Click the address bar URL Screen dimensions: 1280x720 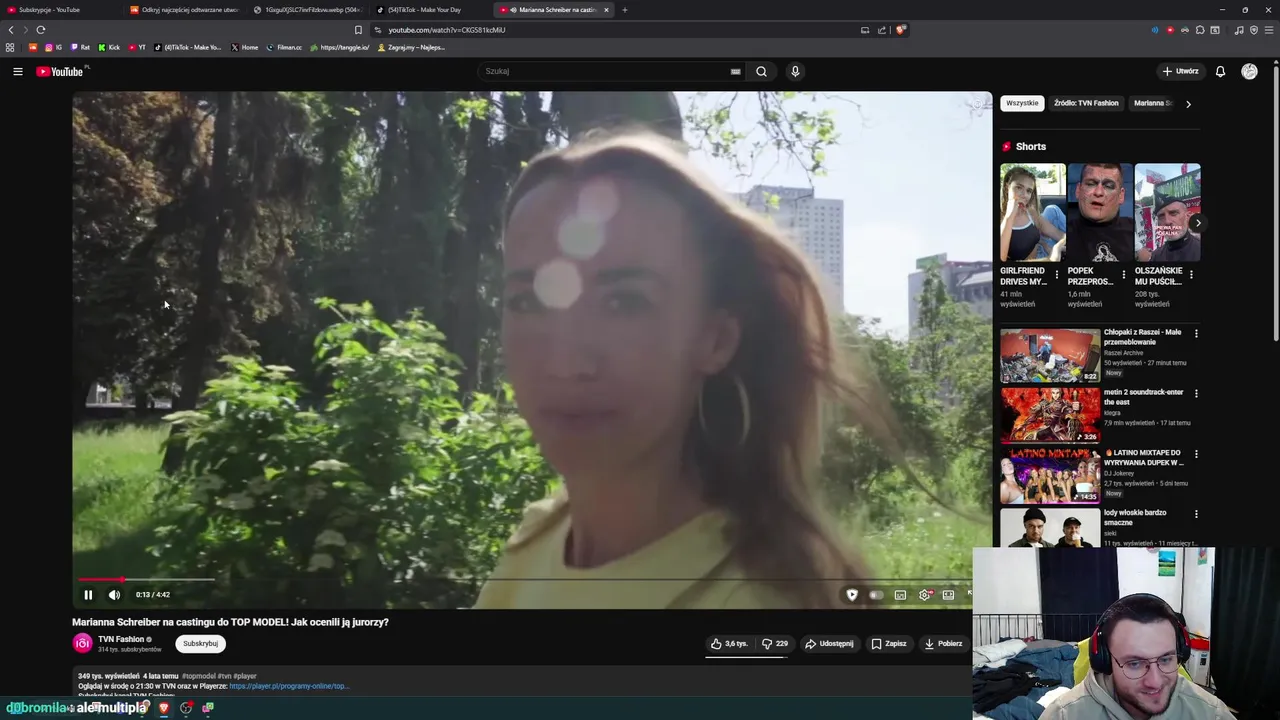click(x=447, y=30)
